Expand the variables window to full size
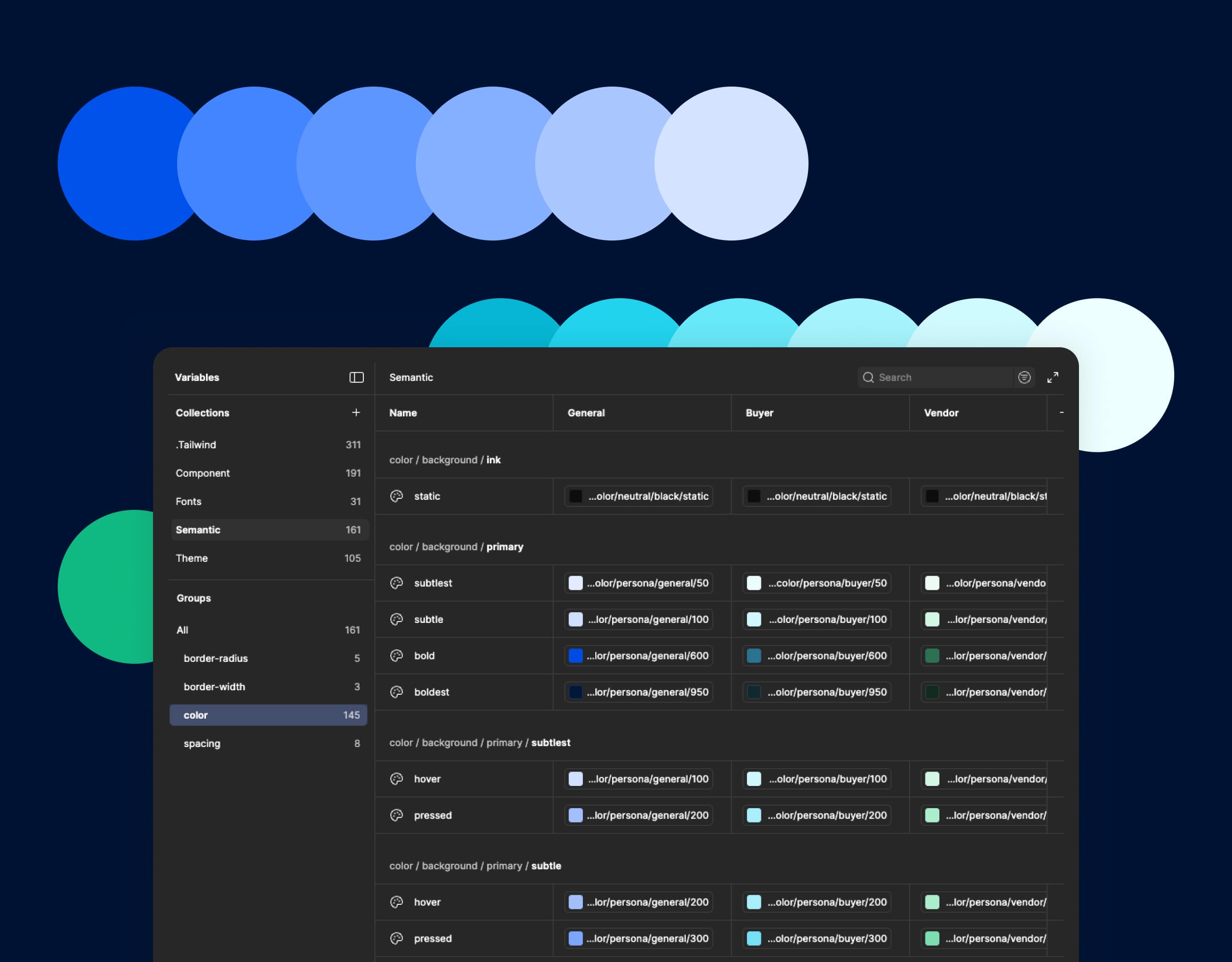 point(1052,377)
